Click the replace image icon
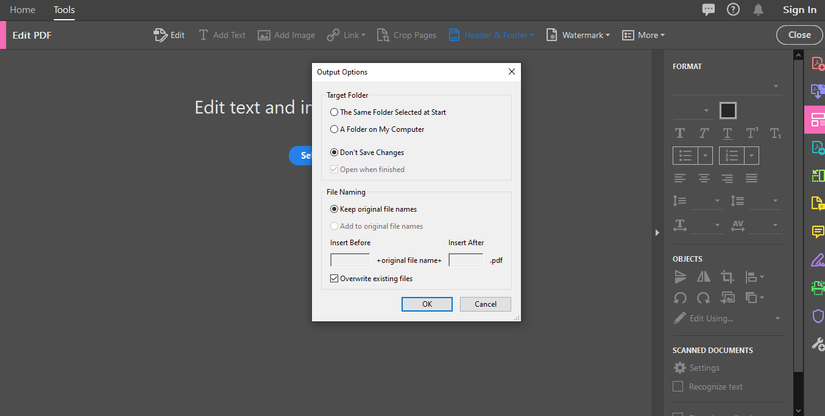Screen dimensions: 825x416 [727, 298]
